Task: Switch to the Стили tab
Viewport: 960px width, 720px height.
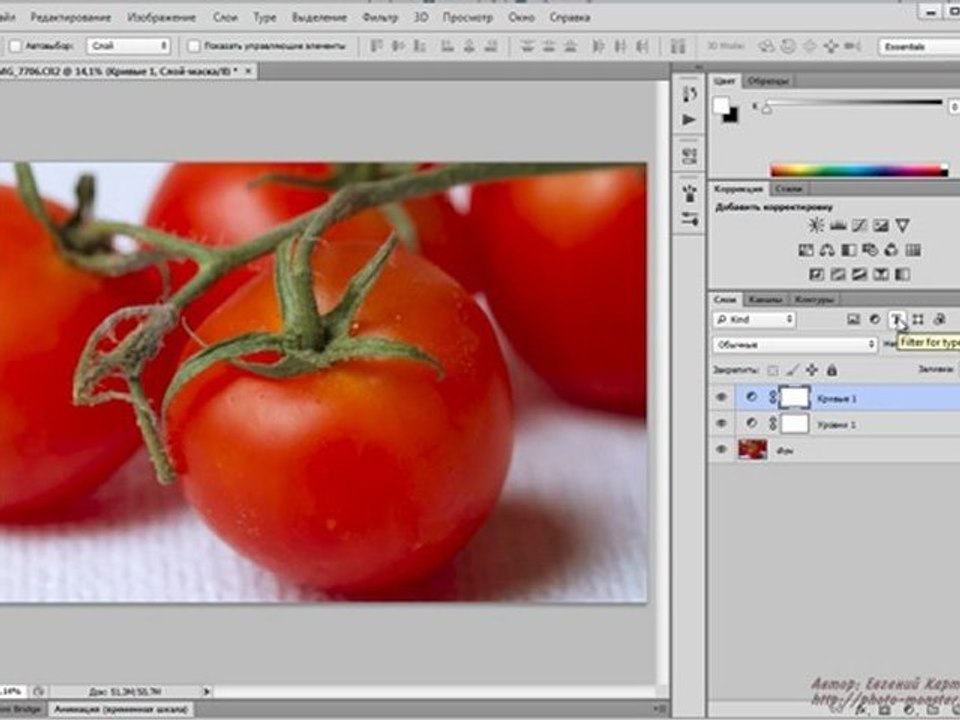Action: click(788, 189)
